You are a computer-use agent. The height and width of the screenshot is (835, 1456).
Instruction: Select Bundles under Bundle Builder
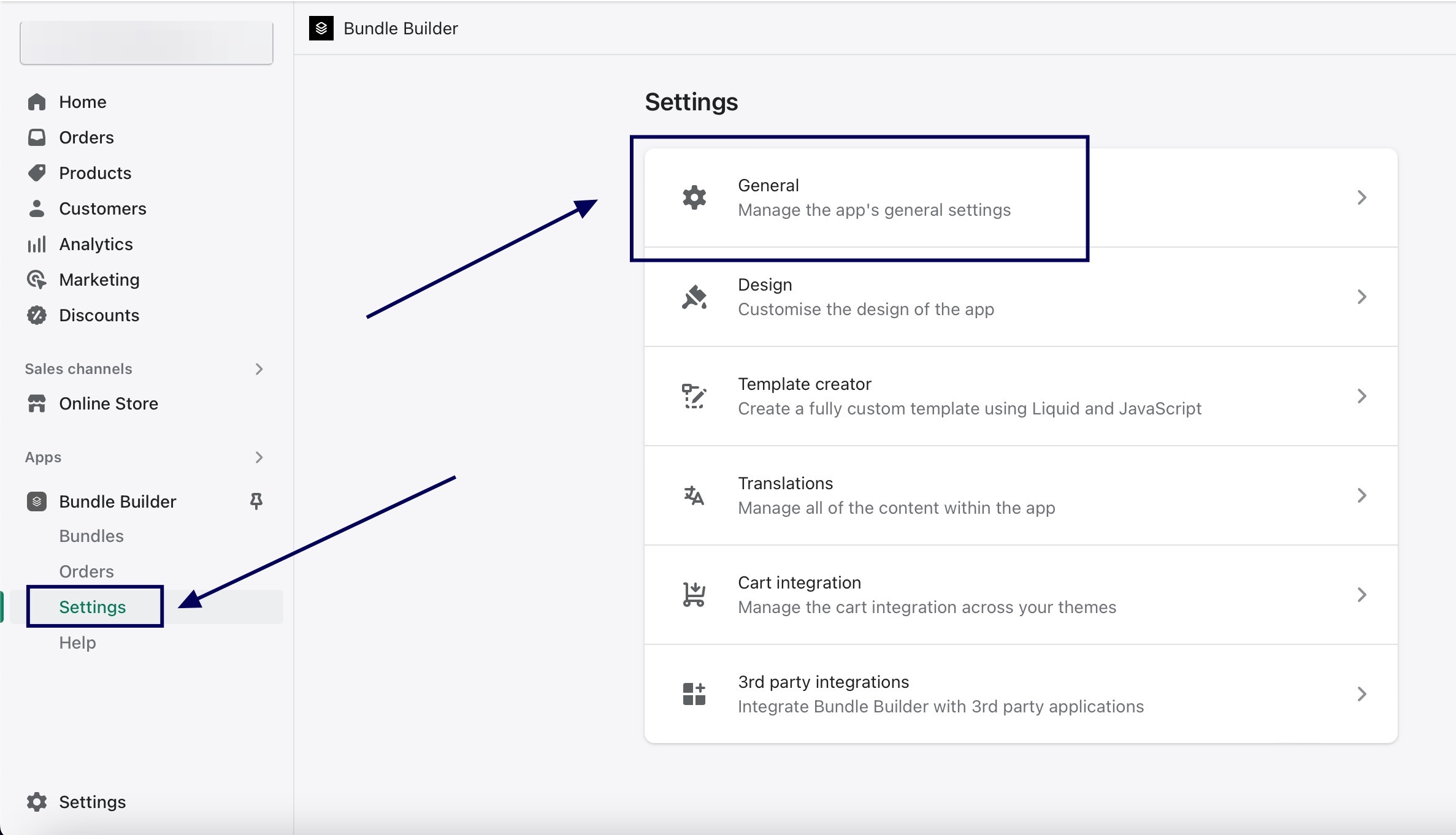pos(91,536)
